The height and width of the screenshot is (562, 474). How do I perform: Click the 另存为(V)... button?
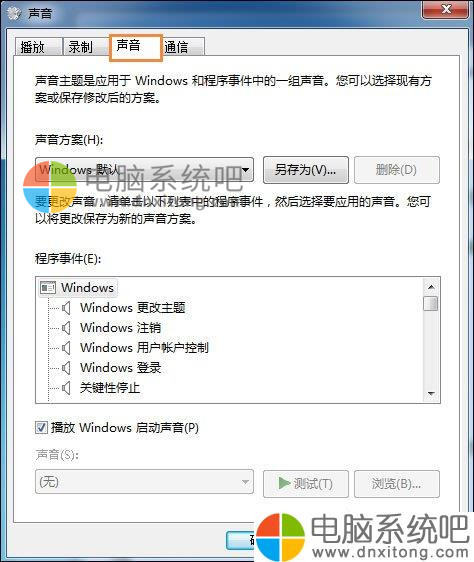click(306, 170)
